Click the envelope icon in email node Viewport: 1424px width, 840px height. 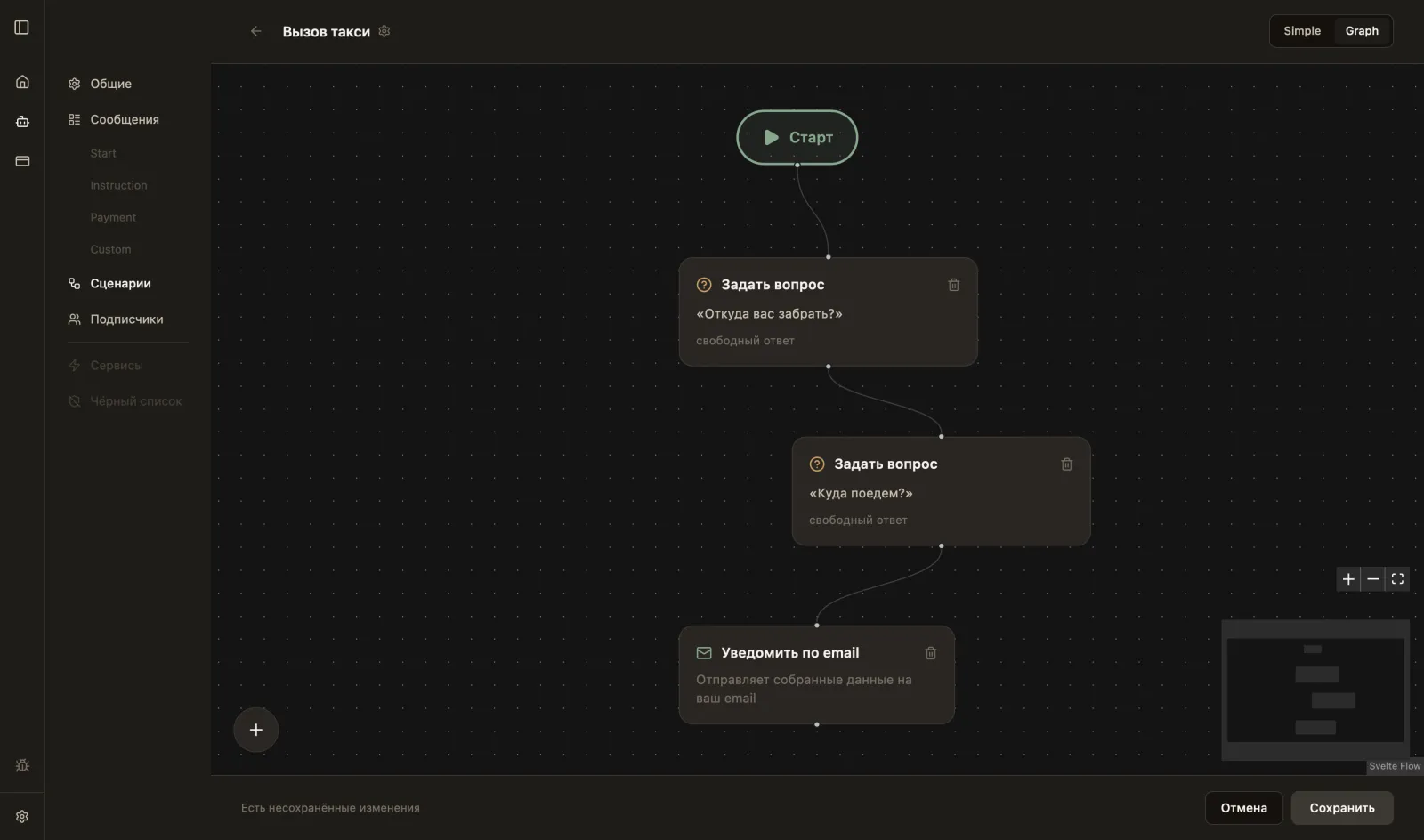(x=704, y=653)
